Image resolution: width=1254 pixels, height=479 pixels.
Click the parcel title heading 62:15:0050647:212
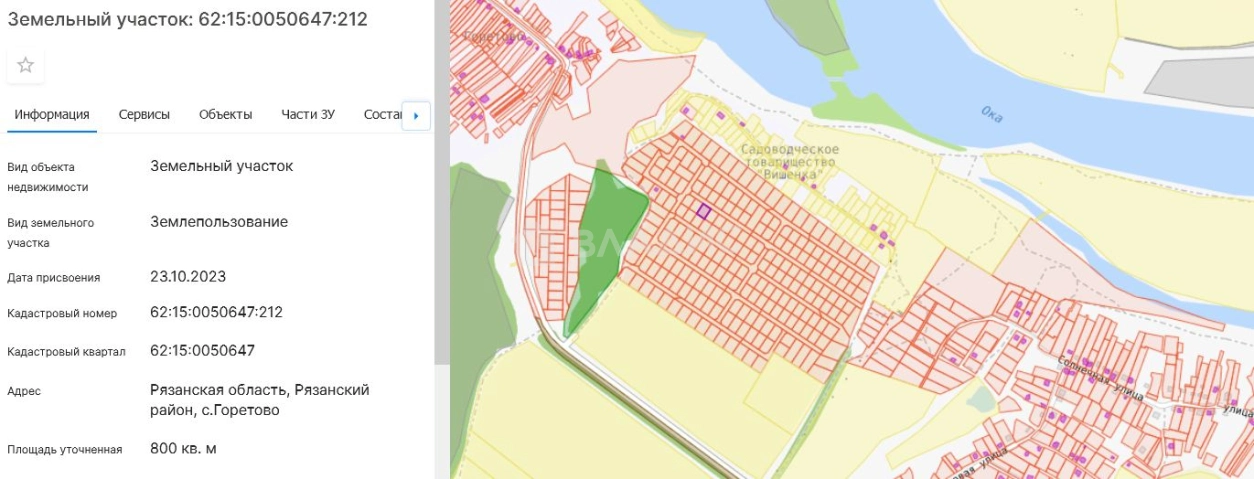coord(188,20)
